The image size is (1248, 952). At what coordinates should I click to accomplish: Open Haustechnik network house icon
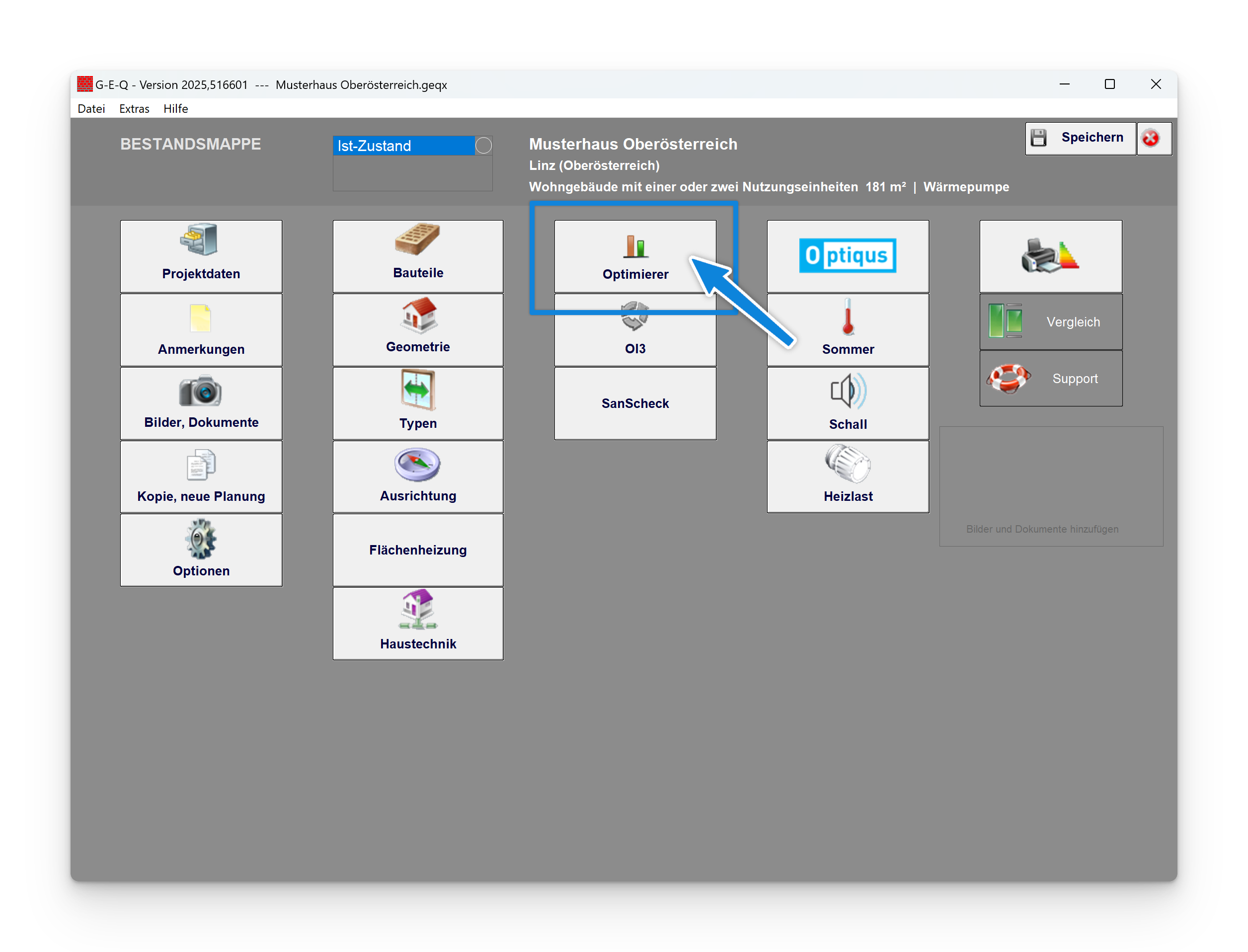[x=417, y=610]
